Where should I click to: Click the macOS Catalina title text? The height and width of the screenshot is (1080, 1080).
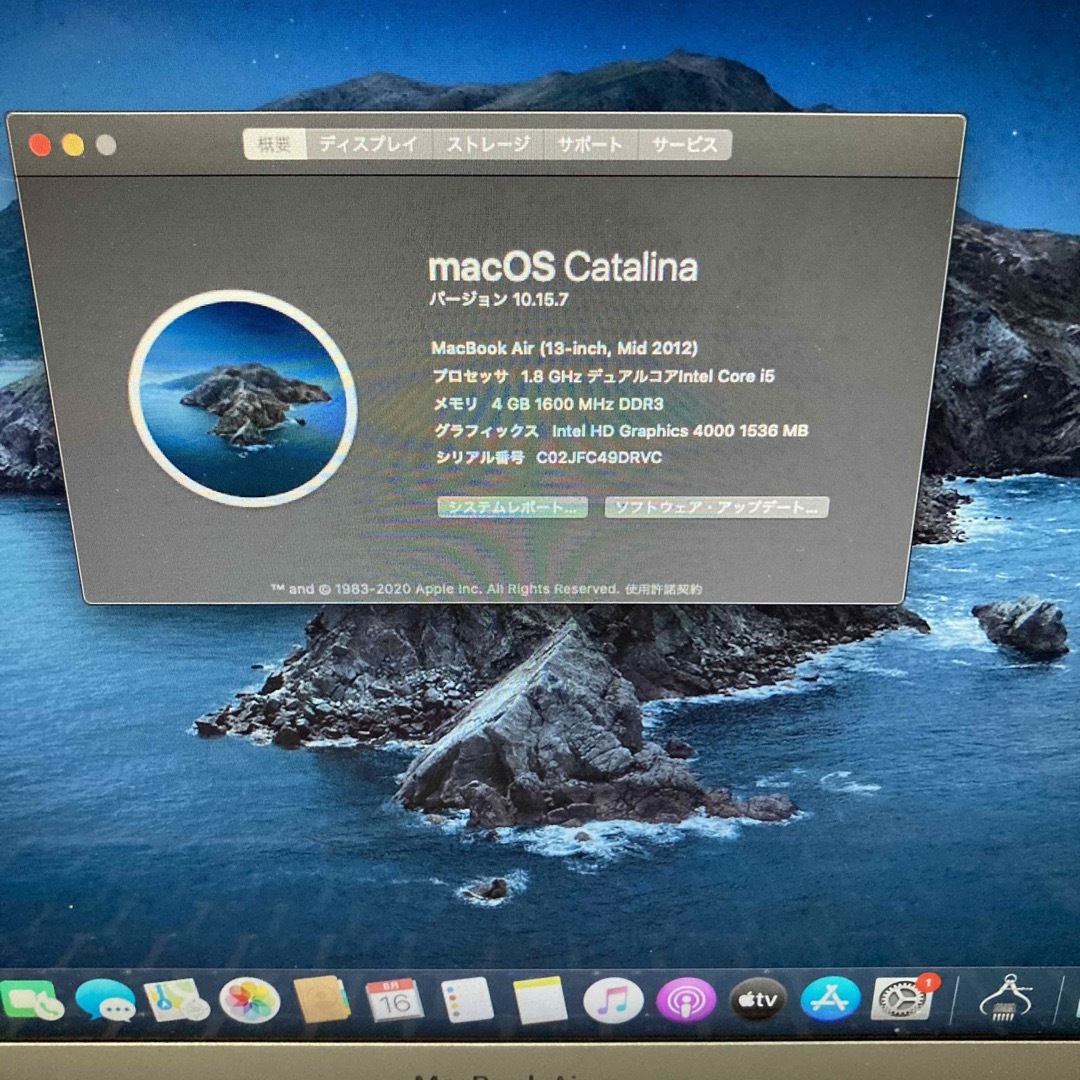tap(563, 267)
